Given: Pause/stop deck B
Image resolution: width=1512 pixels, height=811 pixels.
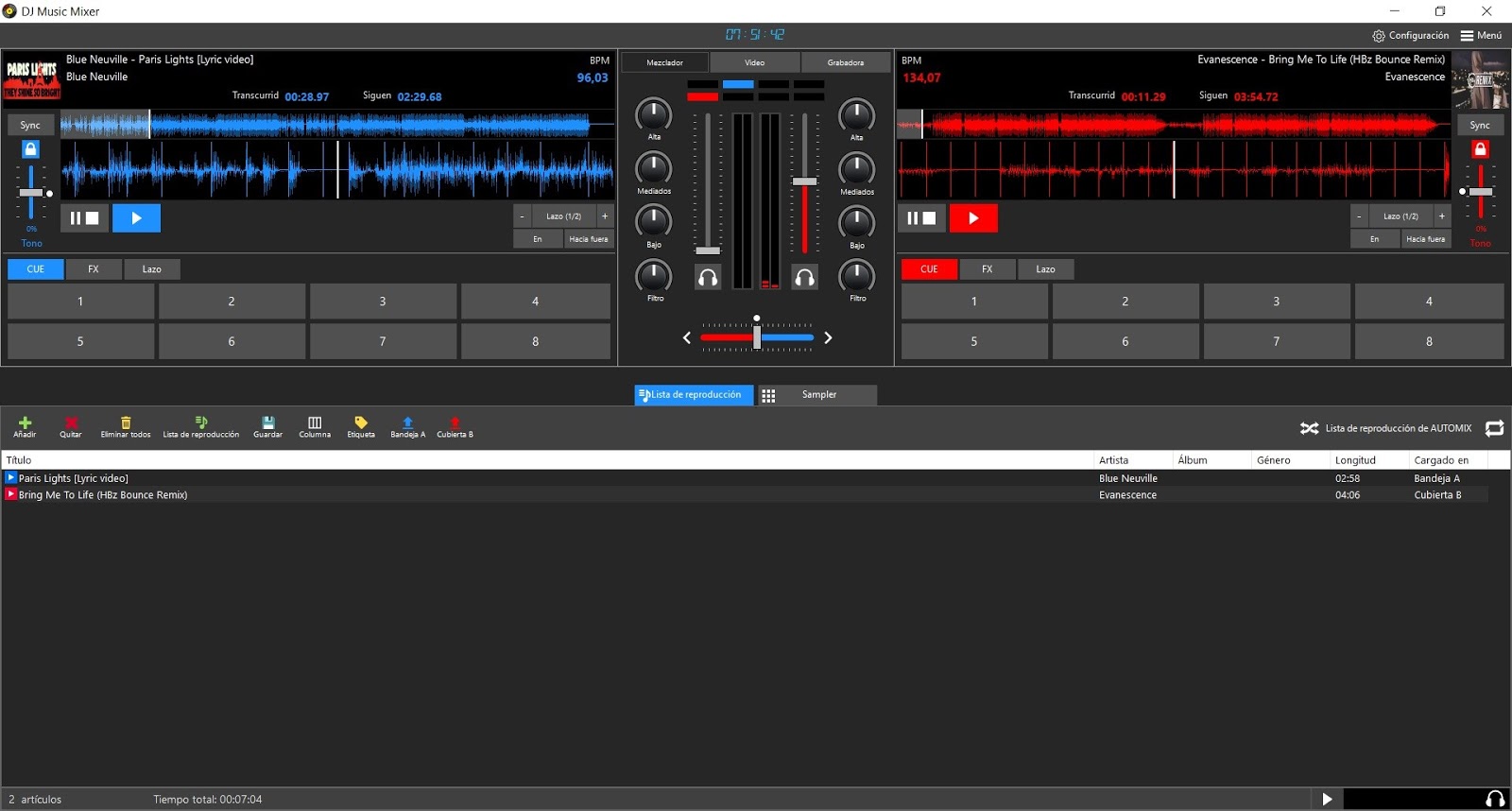Looking at the screenshot, I should (921, 218).
